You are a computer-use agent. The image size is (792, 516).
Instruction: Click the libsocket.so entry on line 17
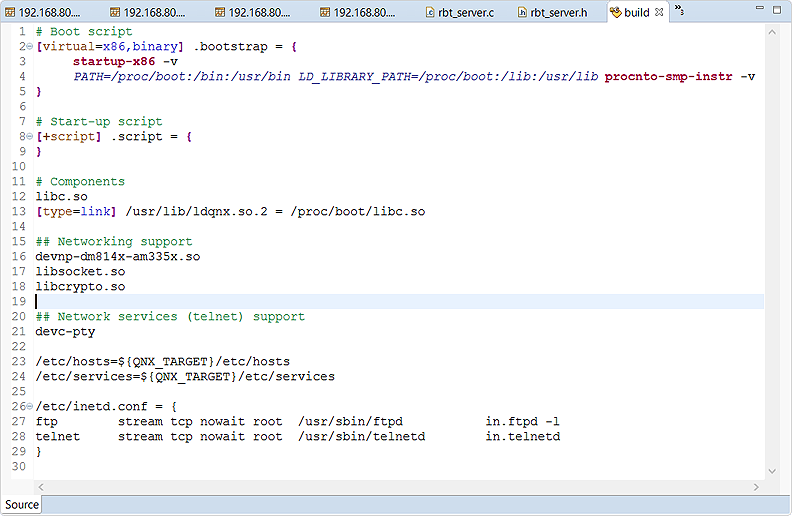pos(80,272)
